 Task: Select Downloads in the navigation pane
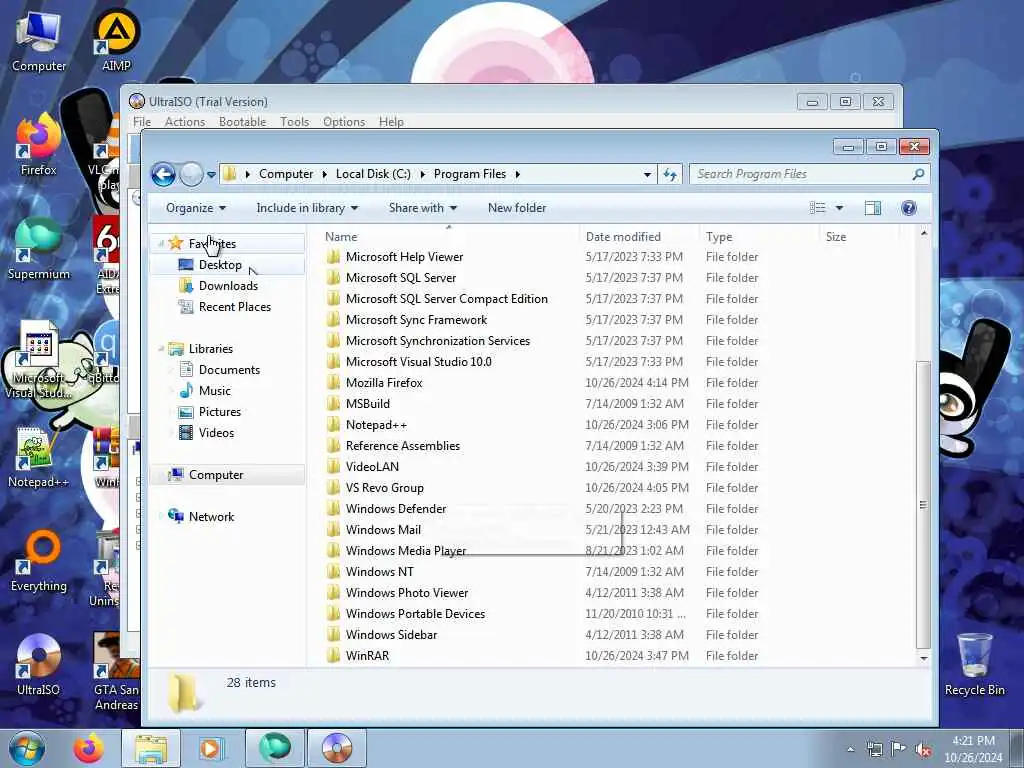pos(228,286)
